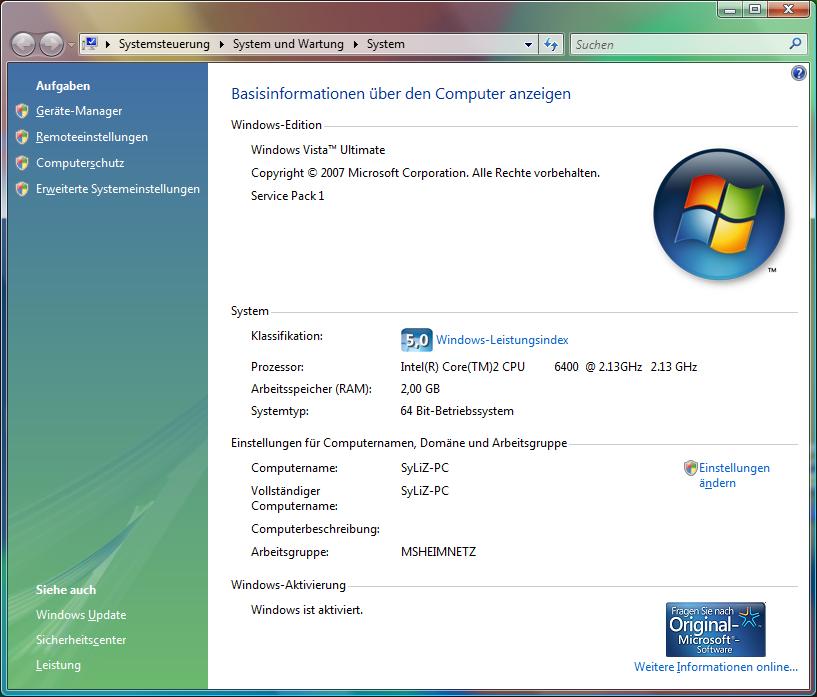This screenshot has width=817, height=697.
Task: Expand the arrow before the System breadcrumb
Action: click(x=356, y=44)
